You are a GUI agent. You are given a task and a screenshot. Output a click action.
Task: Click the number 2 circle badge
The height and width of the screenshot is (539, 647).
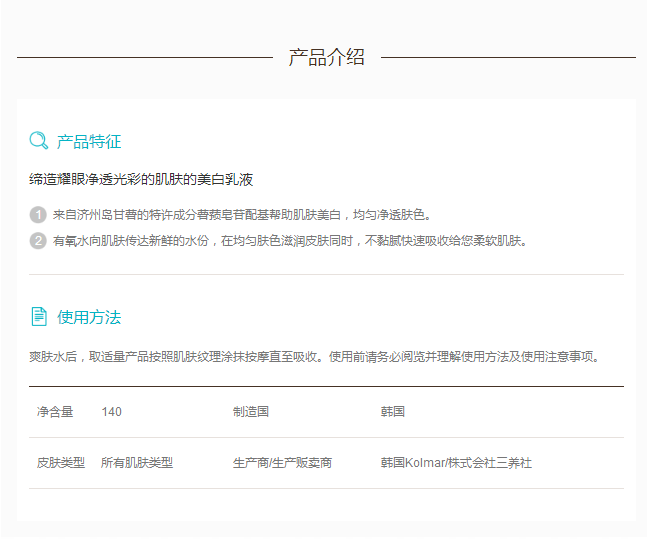pos(38,240)
